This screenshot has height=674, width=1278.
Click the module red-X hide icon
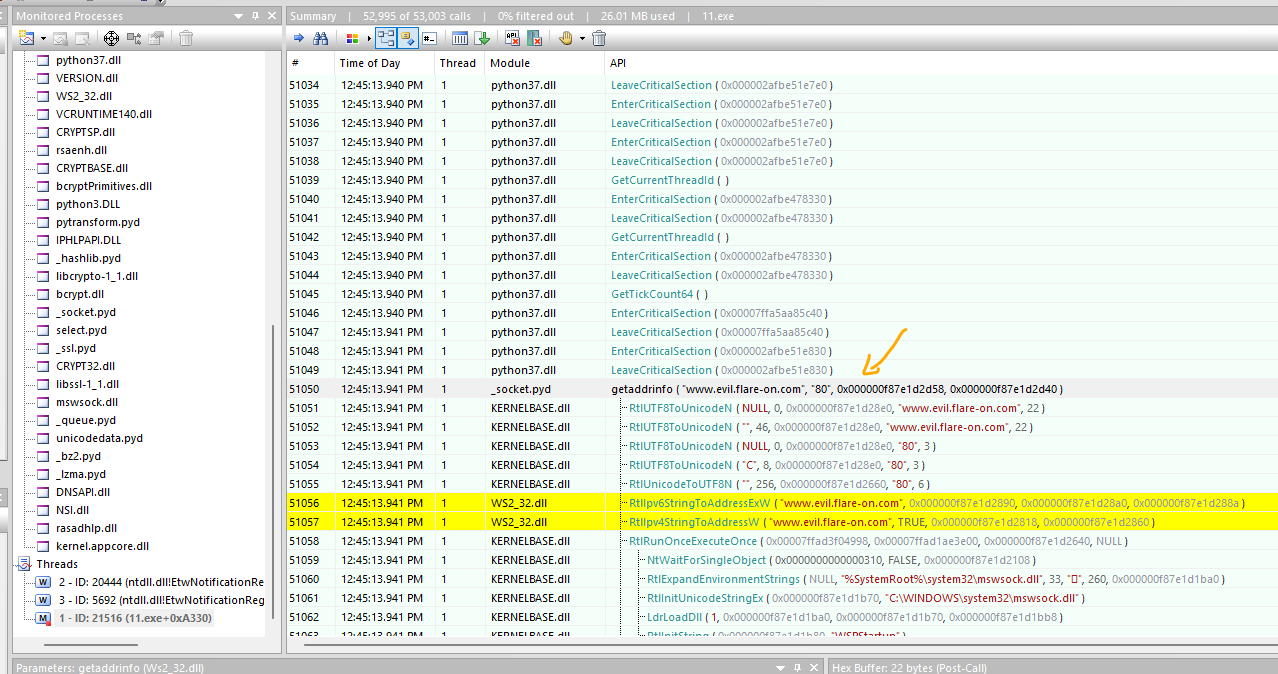click(535, 38)
